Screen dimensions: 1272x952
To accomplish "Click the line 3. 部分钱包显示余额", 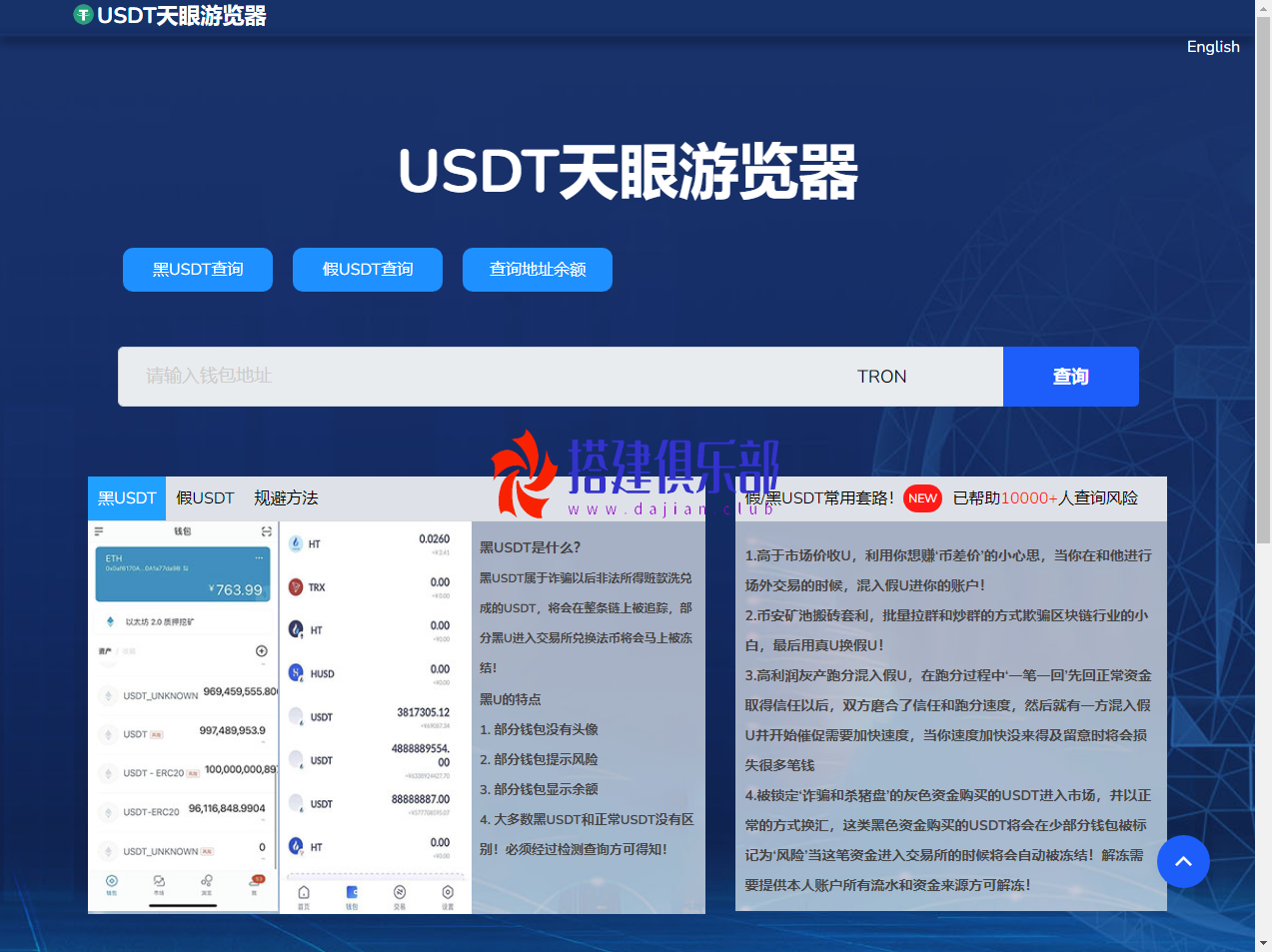I will [539, 789].
